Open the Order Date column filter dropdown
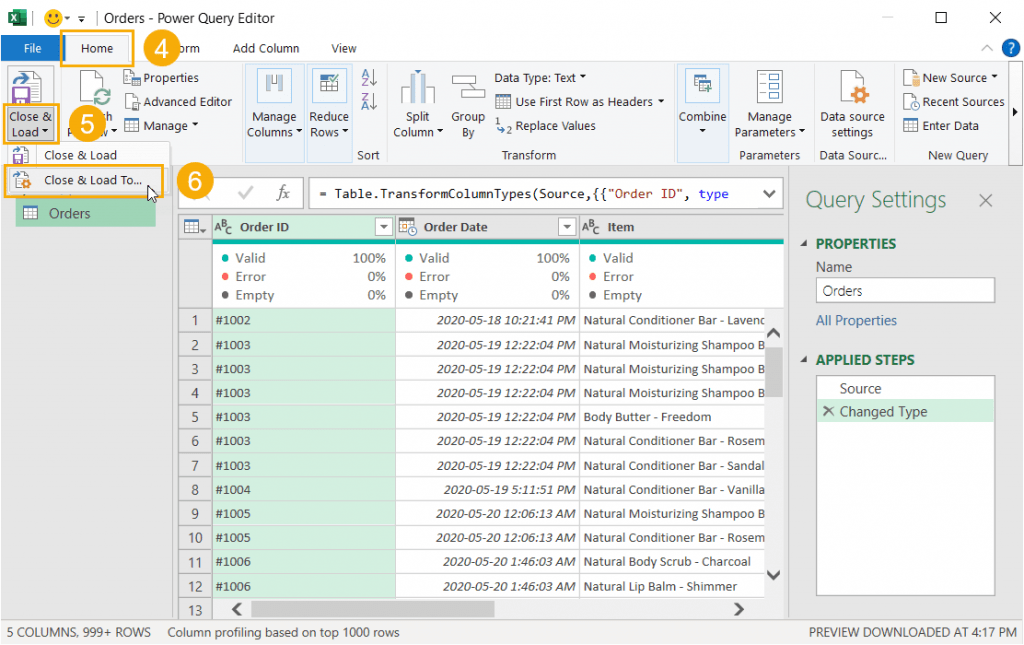The height and width of the screenshot is (645, 1024). click(567, 227)
